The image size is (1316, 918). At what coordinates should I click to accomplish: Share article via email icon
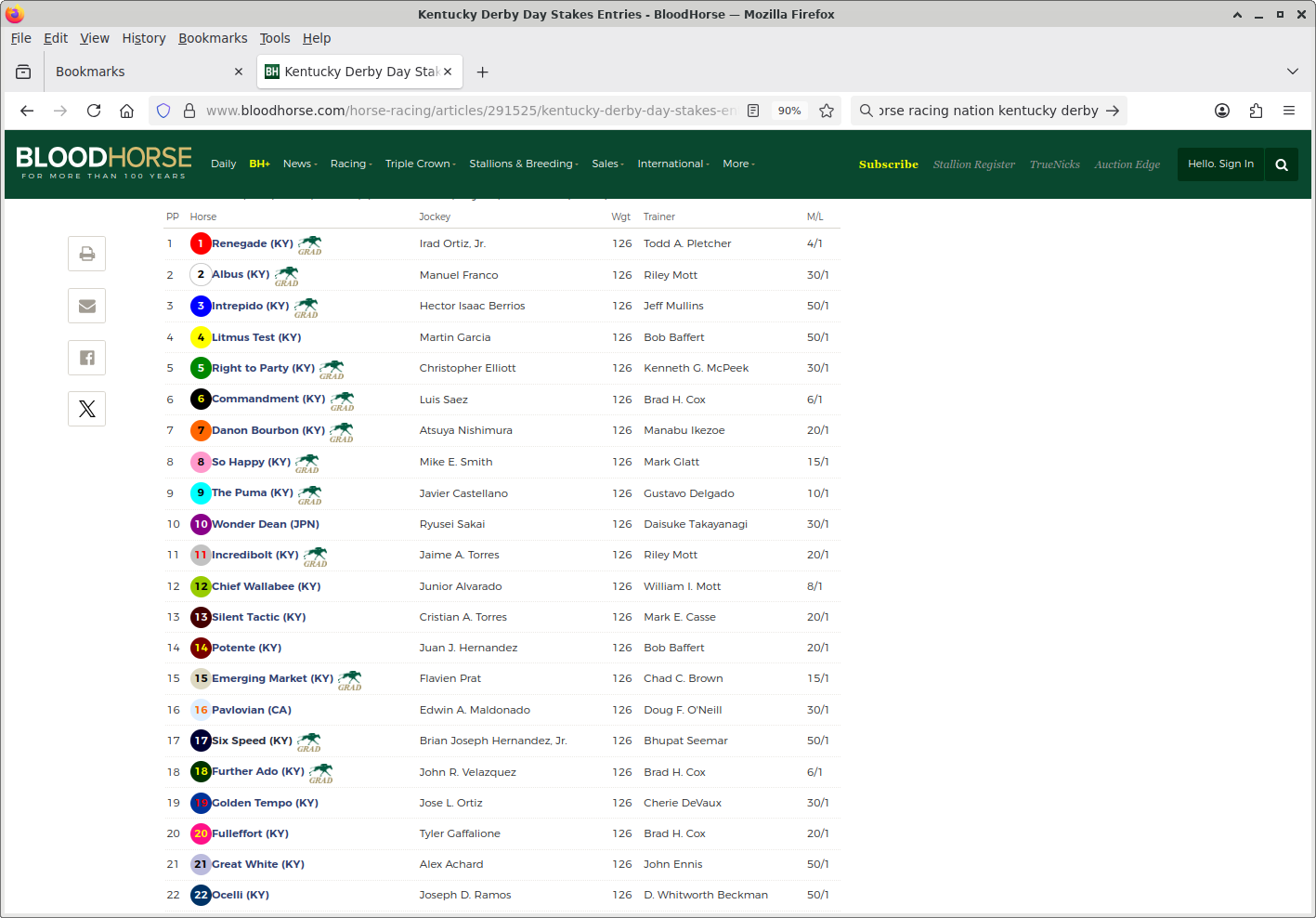86,306
